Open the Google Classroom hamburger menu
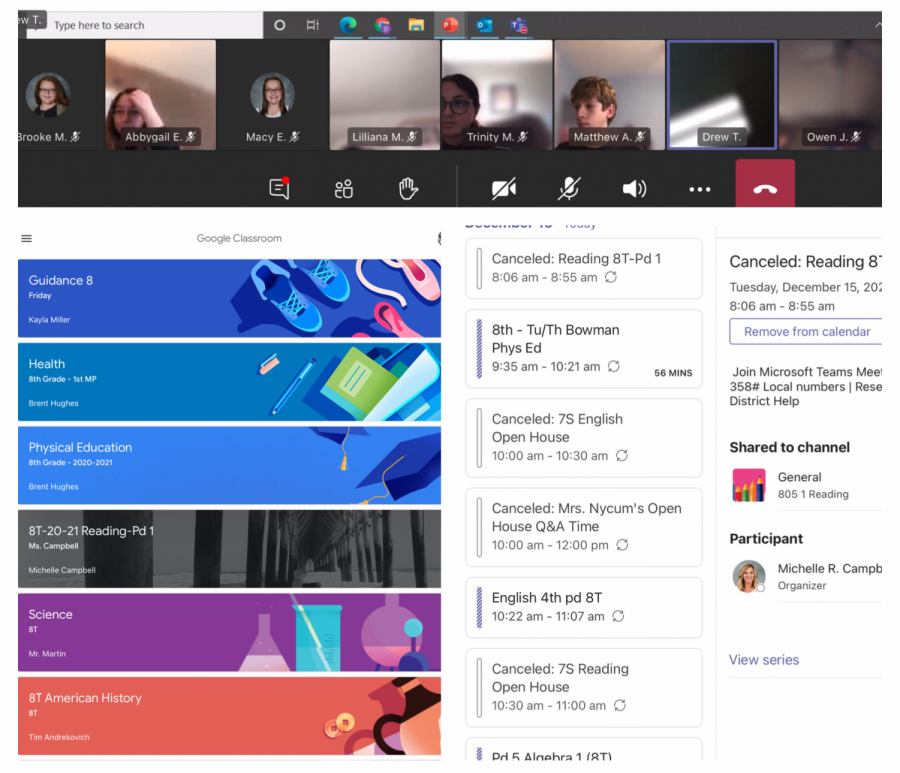Image resolution: width=900 pixels, height=773 pixels. click(x=26, y=238)
